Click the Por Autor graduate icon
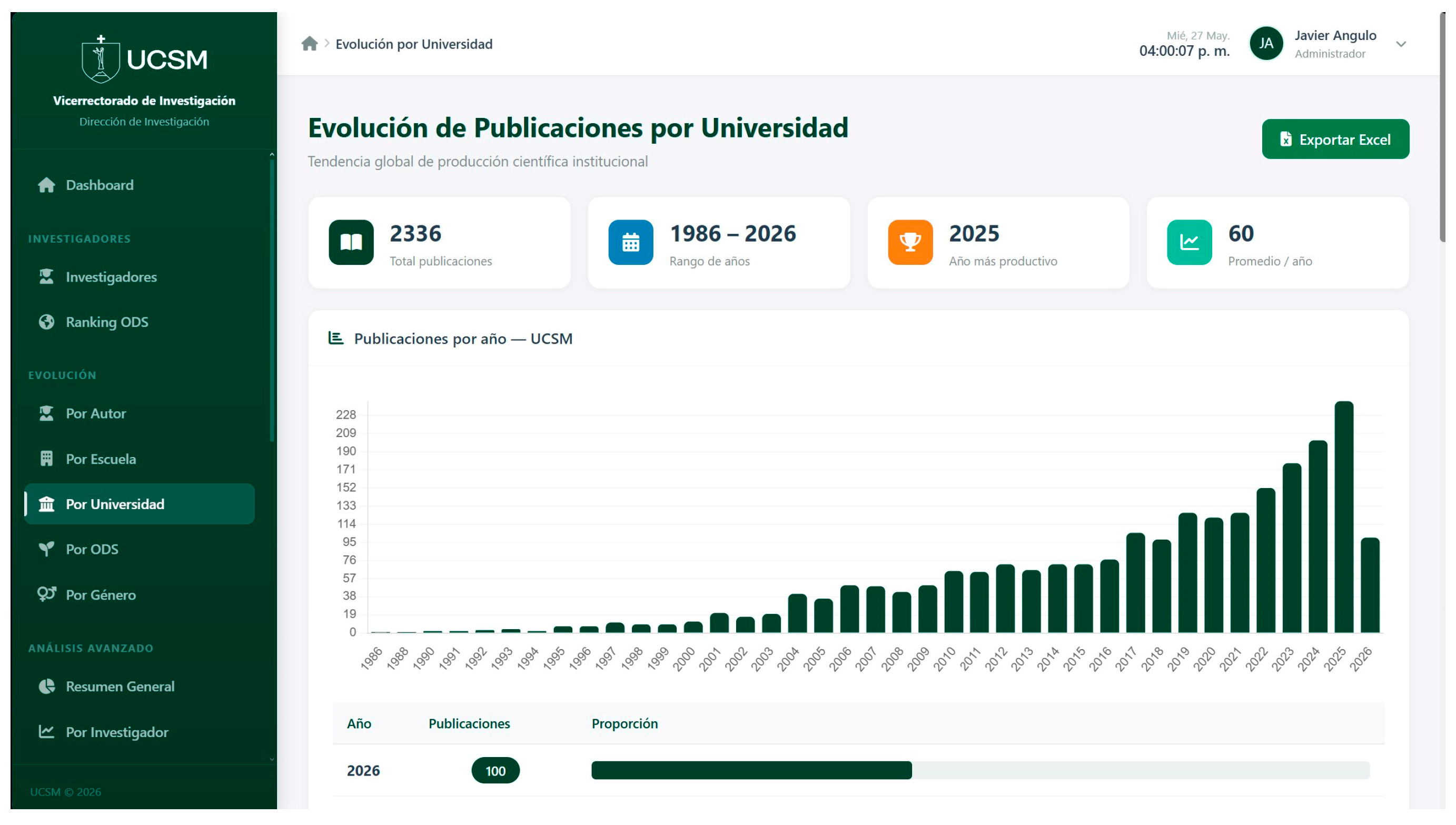 (46, 414)
